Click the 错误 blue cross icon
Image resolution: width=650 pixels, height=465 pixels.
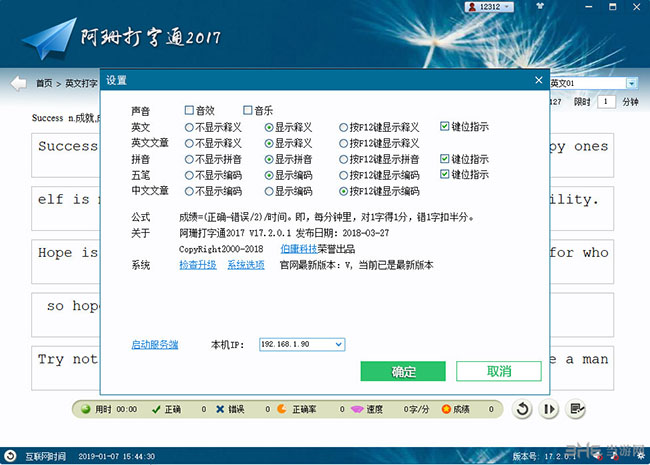[220, 409]
